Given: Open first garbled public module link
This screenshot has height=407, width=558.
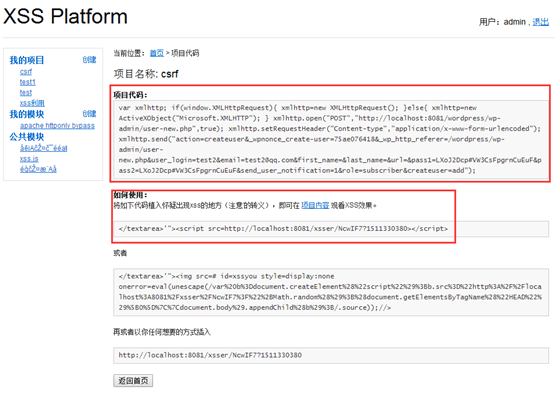Looking at the screenshot, I should [43, 148].
